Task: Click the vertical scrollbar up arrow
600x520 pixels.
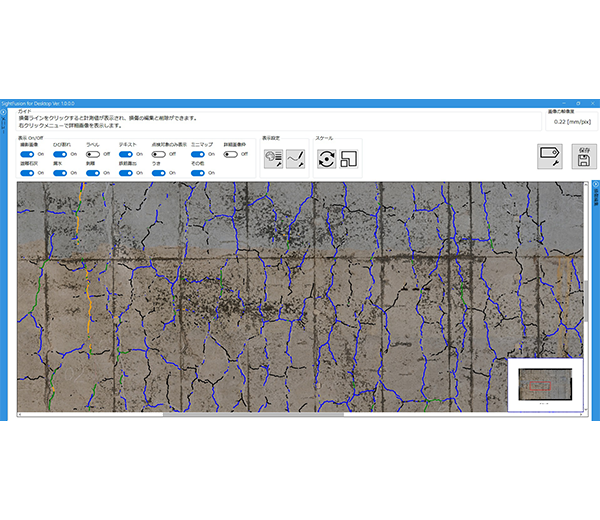Action: point(586,184)
